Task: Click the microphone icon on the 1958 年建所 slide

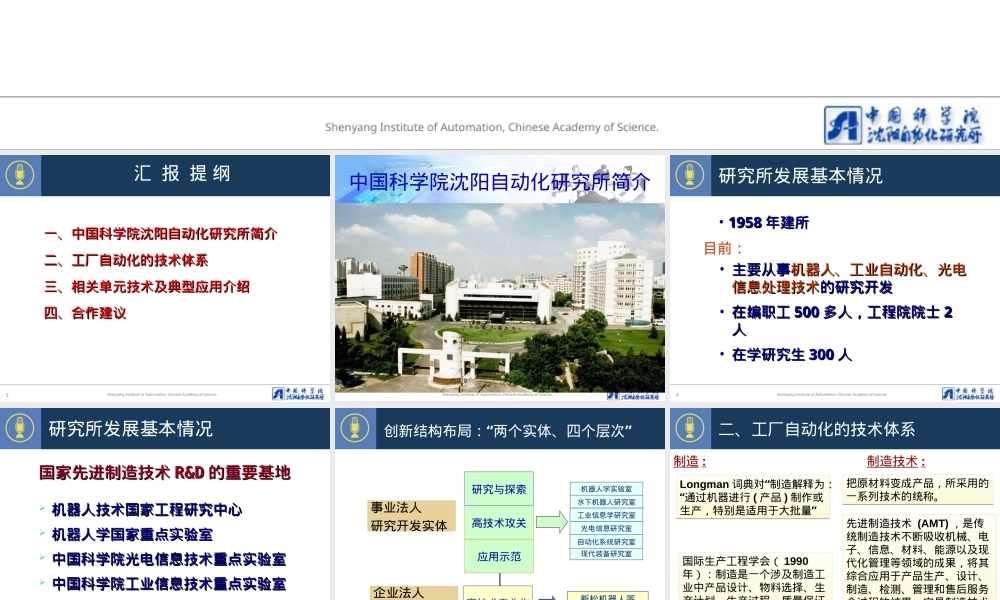Action: coord(689,175)
